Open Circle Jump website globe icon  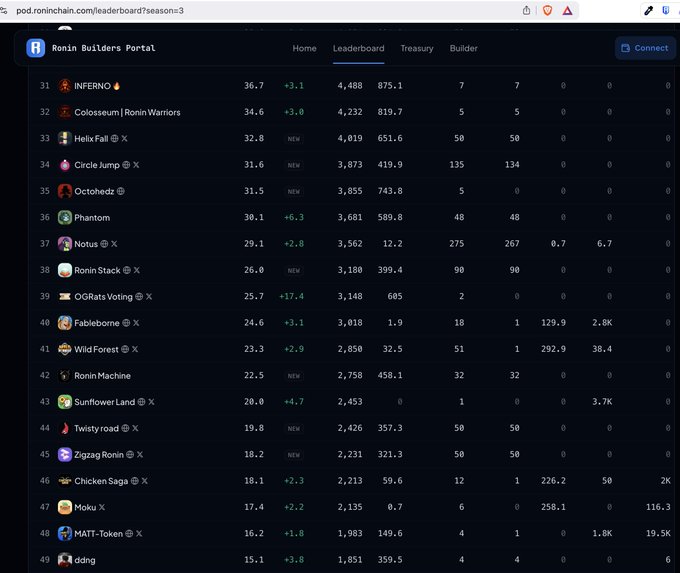click(126, 165)
